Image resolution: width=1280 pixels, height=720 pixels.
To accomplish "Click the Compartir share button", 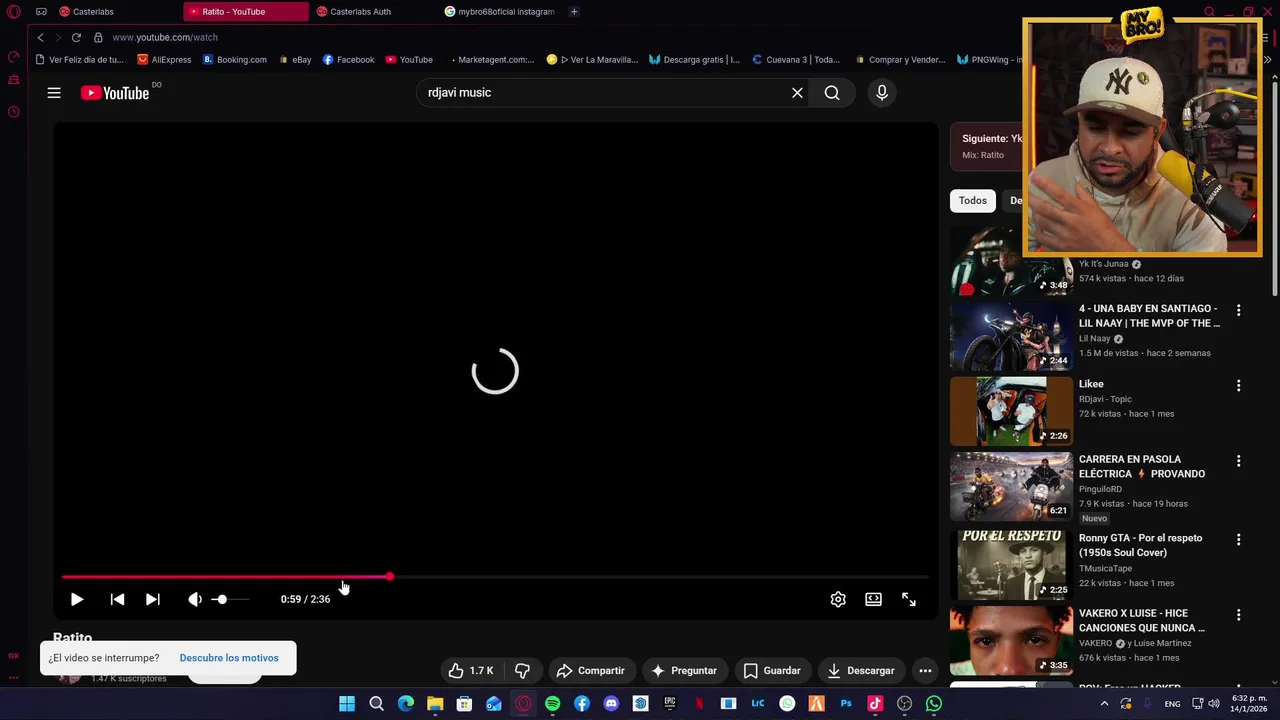I will (x=590, y=671).
